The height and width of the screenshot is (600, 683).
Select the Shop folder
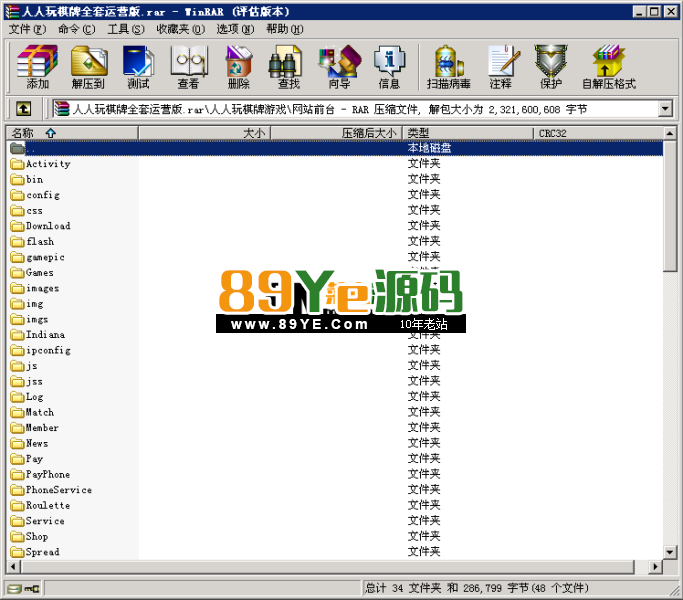point(30,537)
